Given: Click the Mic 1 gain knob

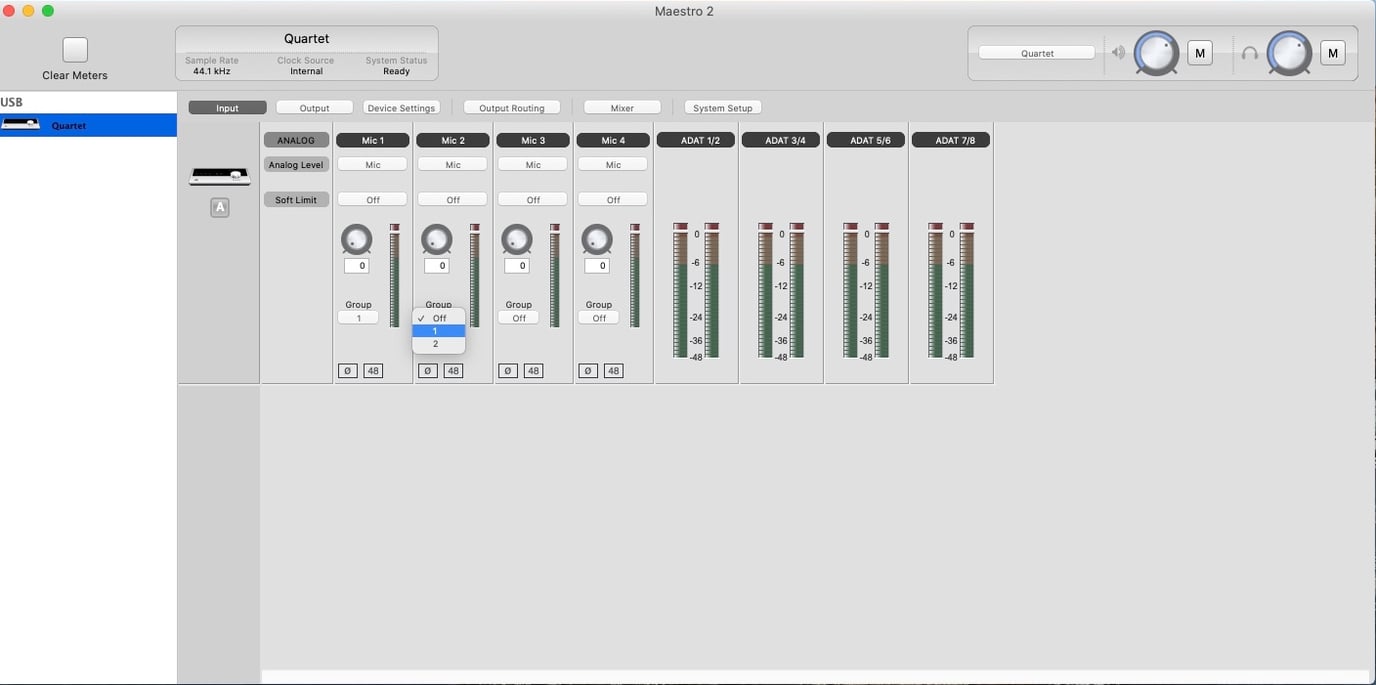Looking at the screenshot, I should (356, 239).
